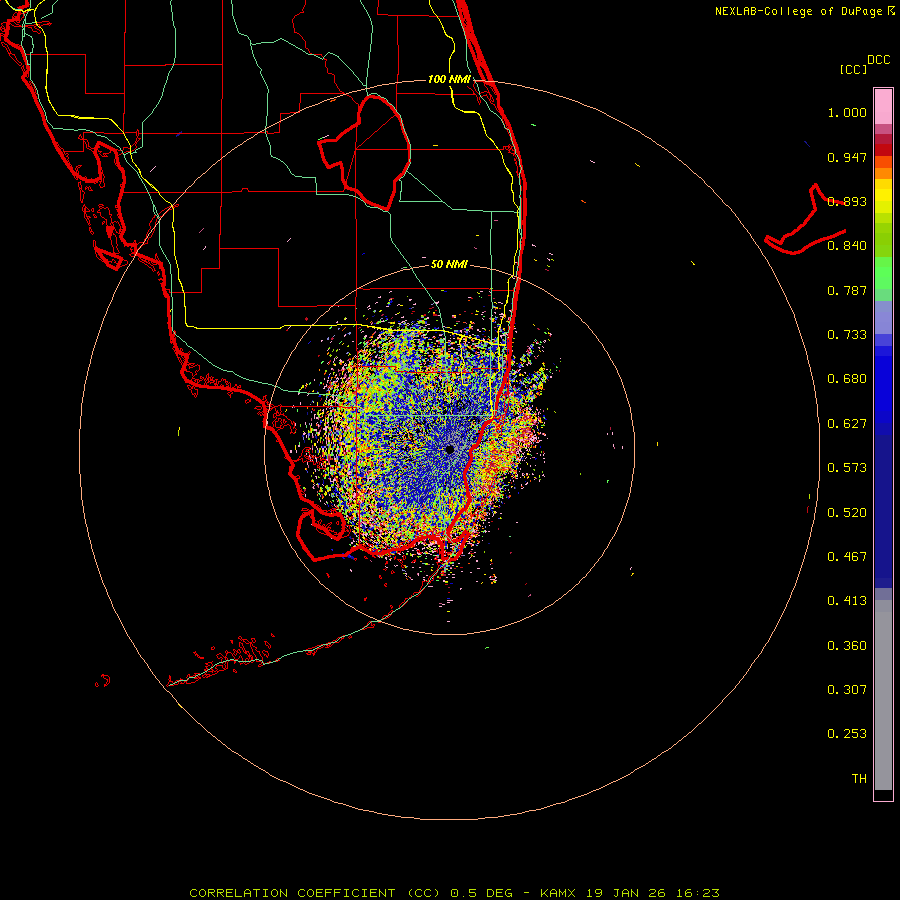Select the 0.307 scale value
The height and width of the screenshot is (900, 900).
pos(847,690)
